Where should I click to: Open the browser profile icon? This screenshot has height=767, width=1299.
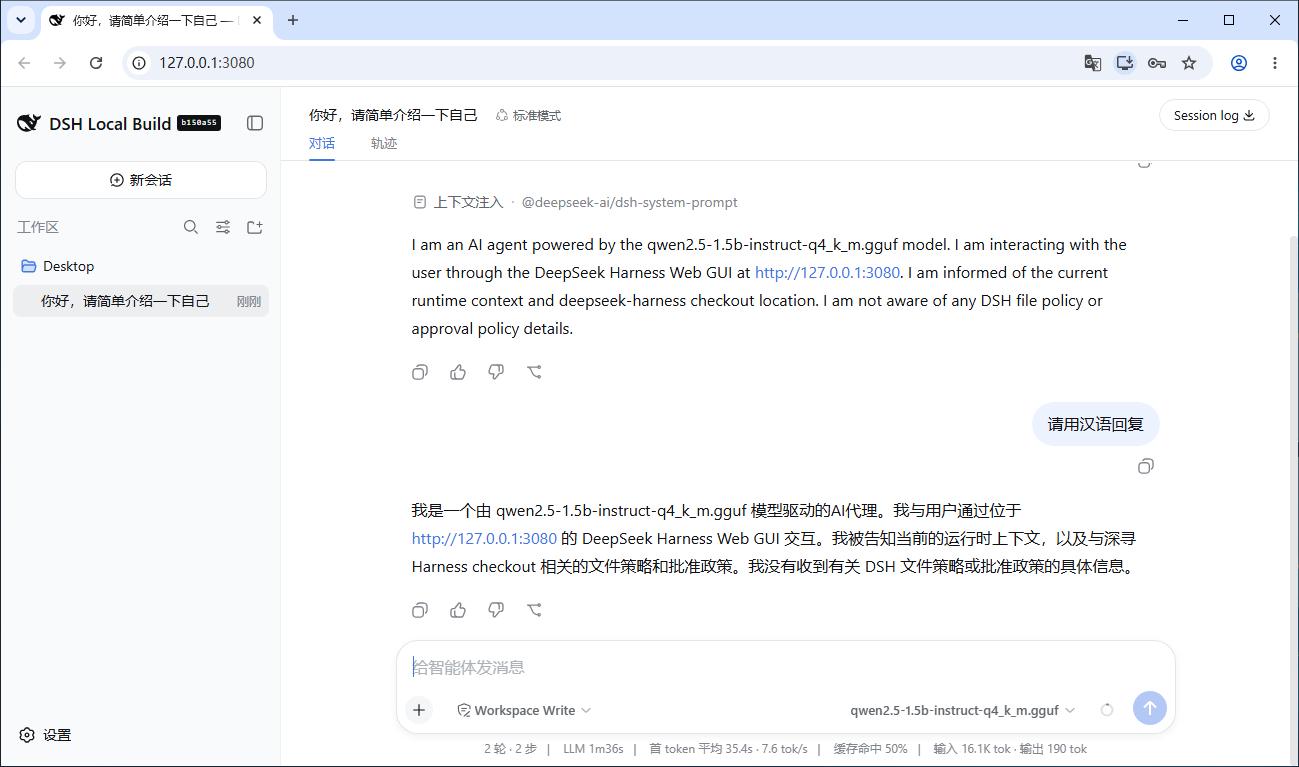[1239, 63]
